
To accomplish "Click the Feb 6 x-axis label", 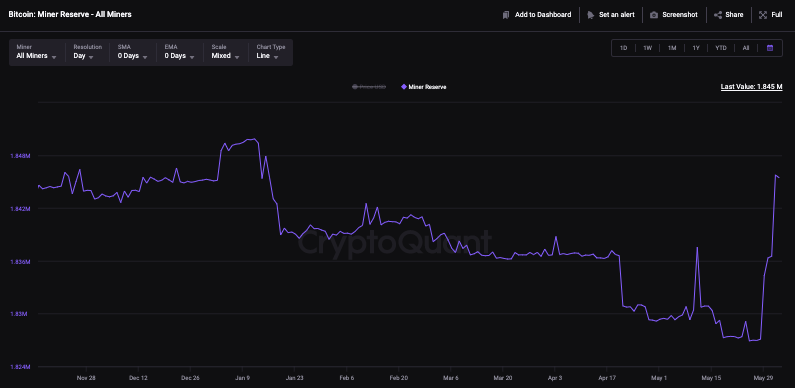I will point(347,378).
